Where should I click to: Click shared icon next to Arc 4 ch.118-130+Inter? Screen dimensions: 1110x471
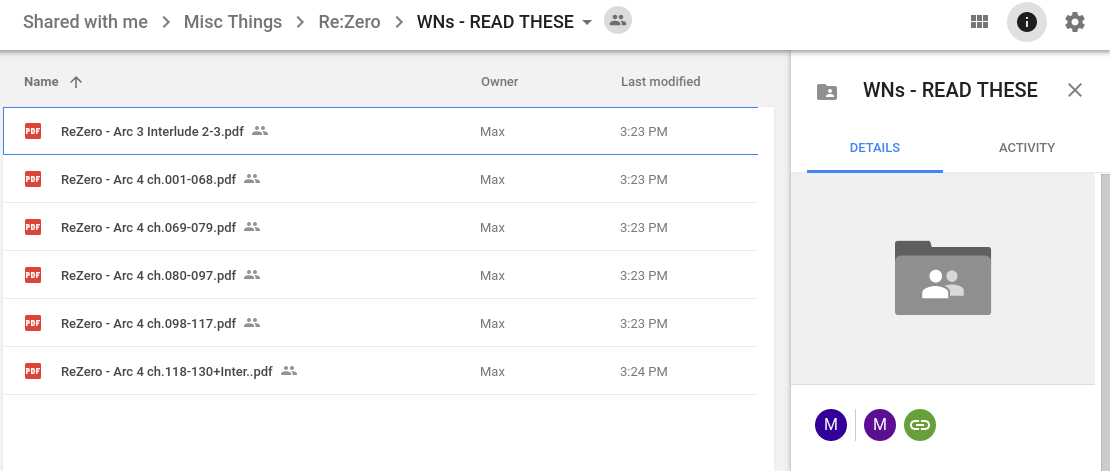point(289,370)
